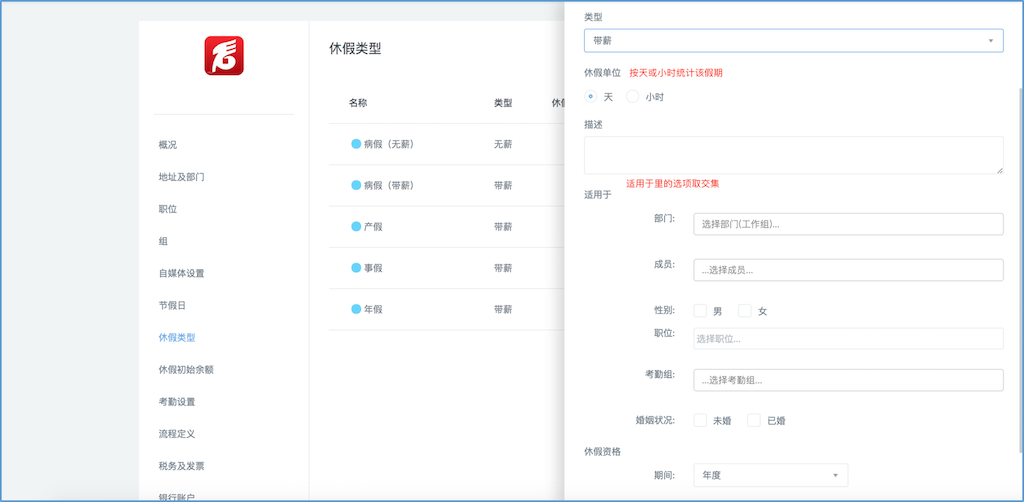Open 职位 sidebar menu item
The image size is (1024, 502).
[167, 209]
